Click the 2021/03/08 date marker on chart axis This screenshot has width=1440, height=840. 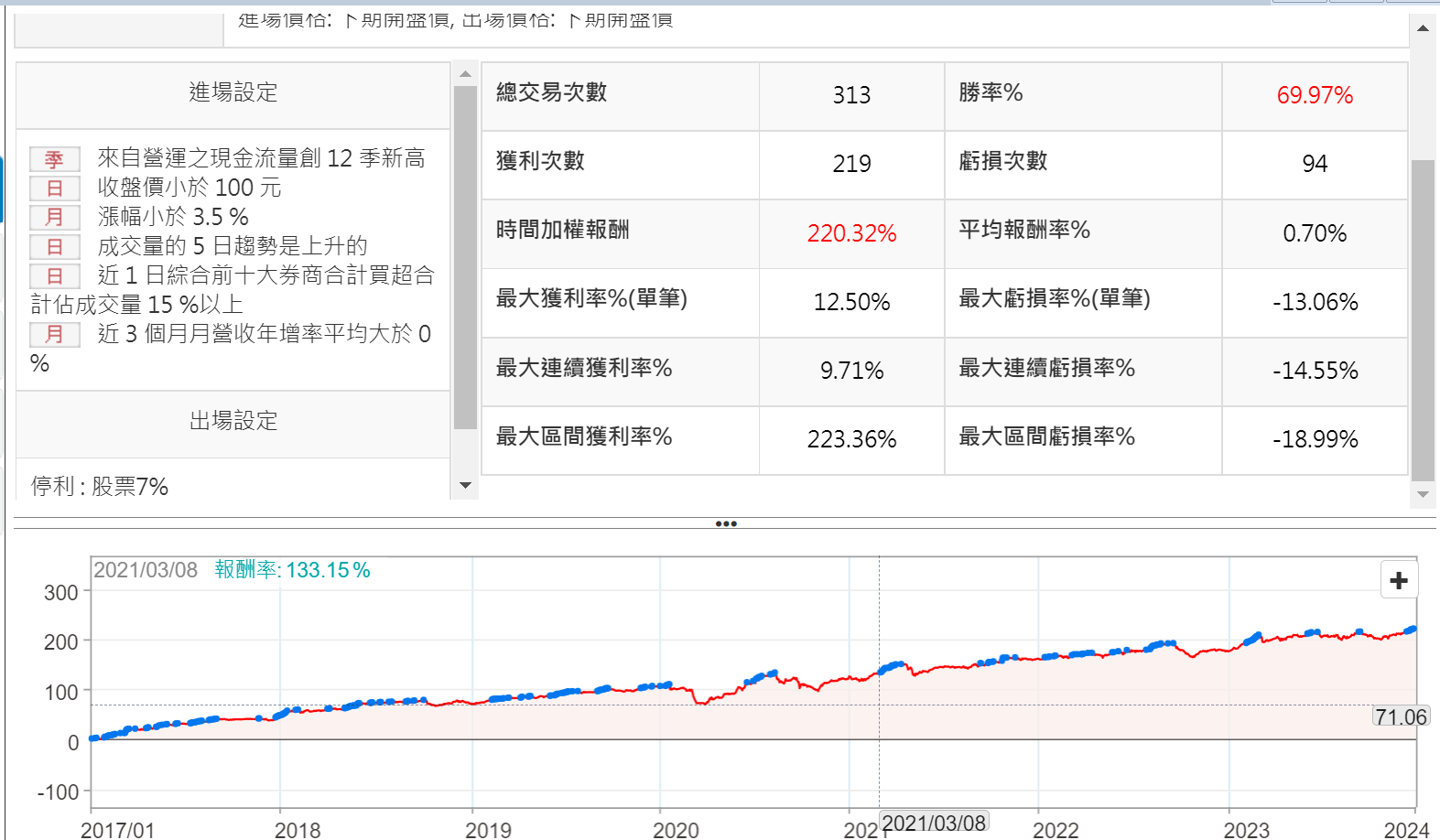[x=934, y=823]
